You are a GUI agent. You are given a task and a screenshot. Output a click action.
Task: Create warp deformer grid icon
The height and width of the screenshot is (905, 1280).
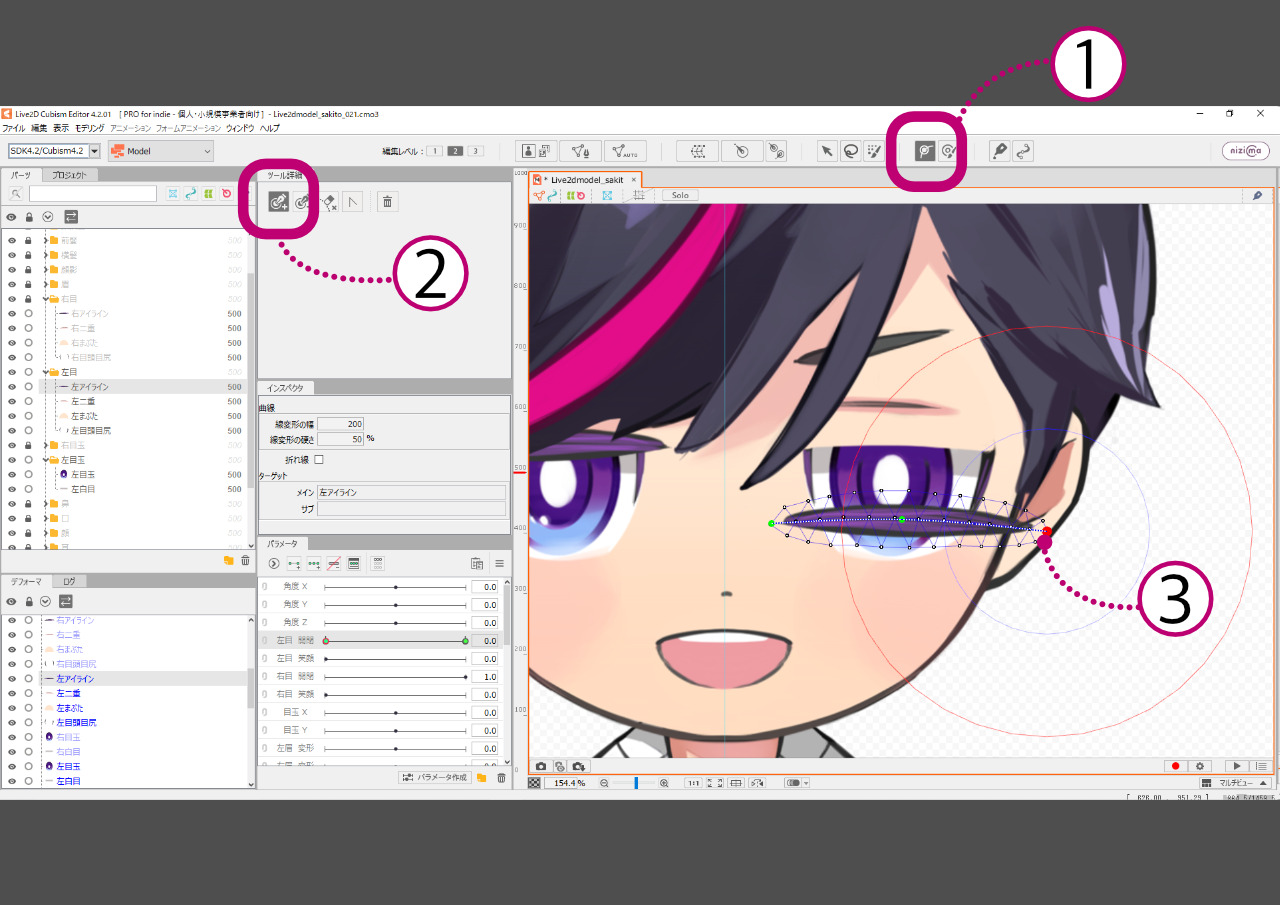pos(697,151)
